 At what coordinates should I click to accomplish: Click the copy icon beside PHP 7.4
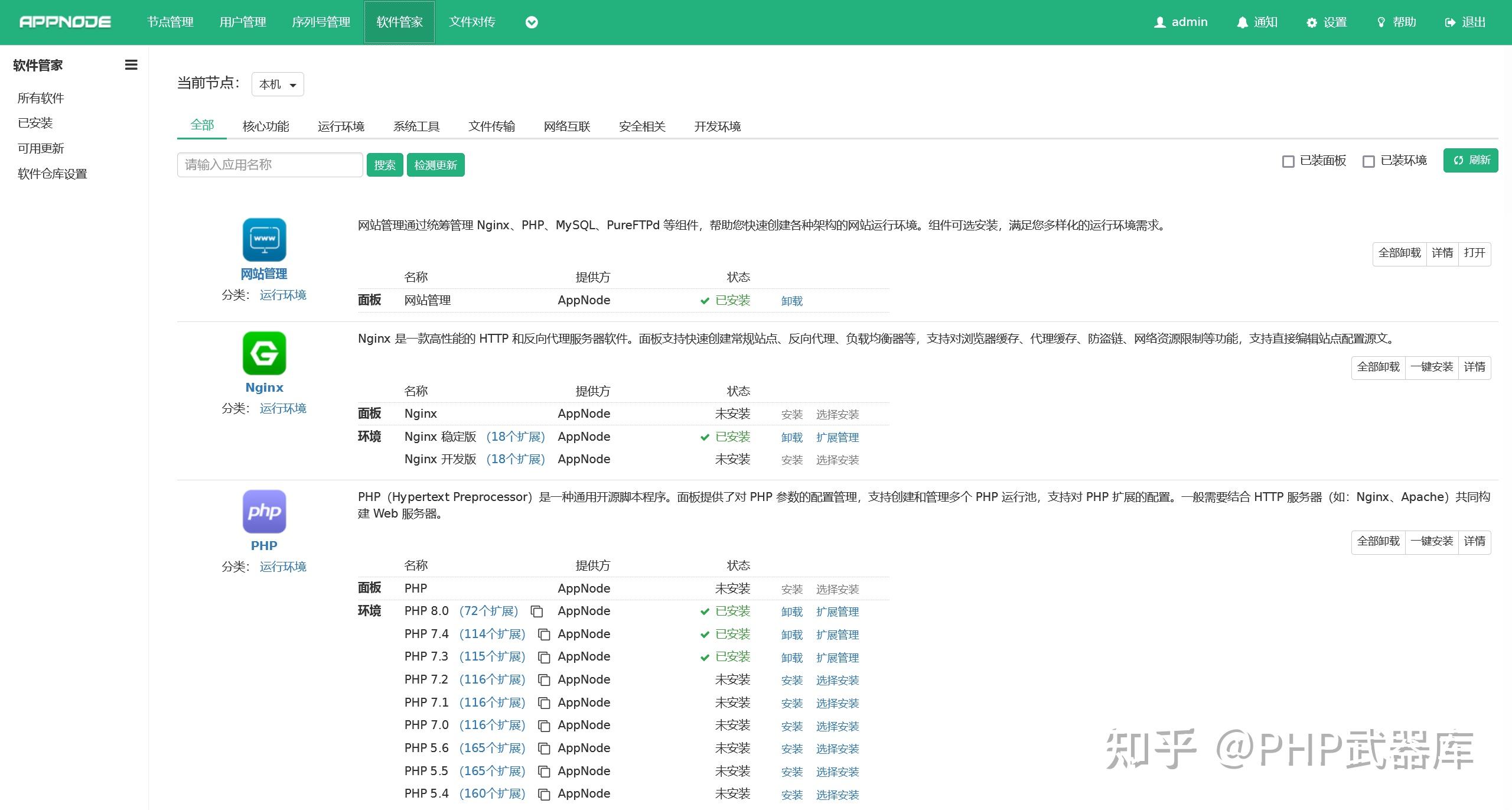543,634
